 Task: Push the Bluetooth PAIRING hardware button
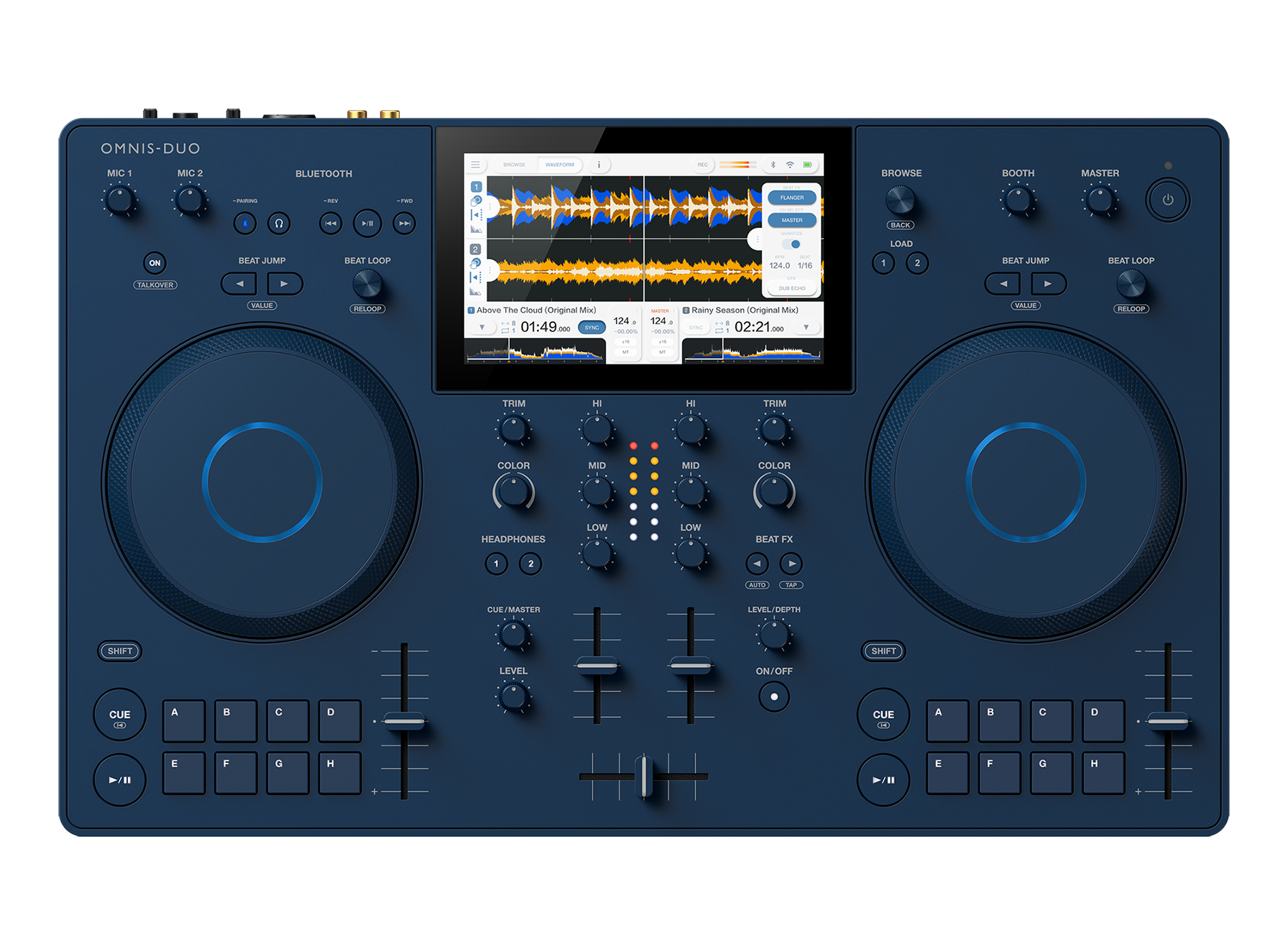[245, 224]
